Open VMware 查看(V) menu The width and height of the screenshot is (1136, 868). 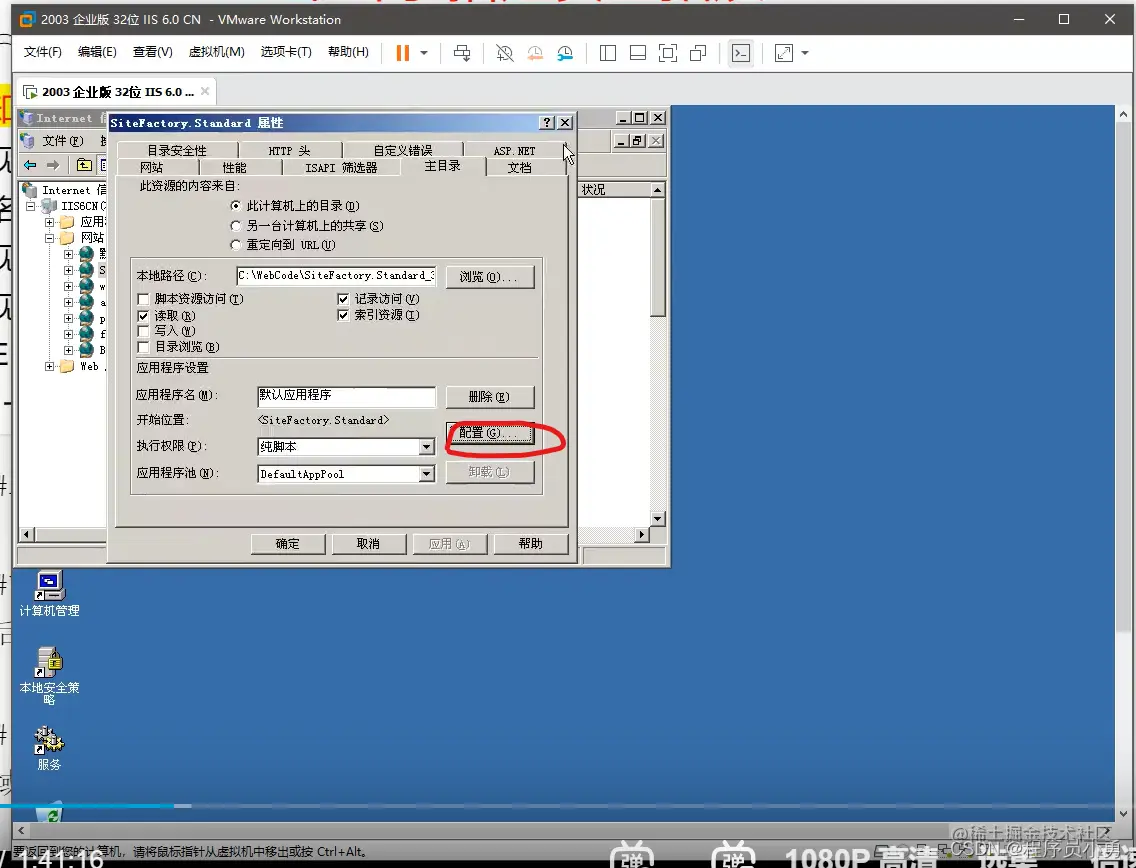[x=152, y=52]
